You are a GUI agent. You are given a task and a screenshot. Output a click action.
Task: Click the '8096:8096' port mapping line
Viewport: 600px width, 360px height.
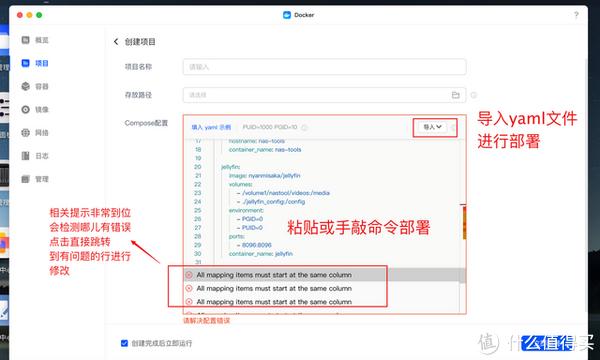point(254,245)
